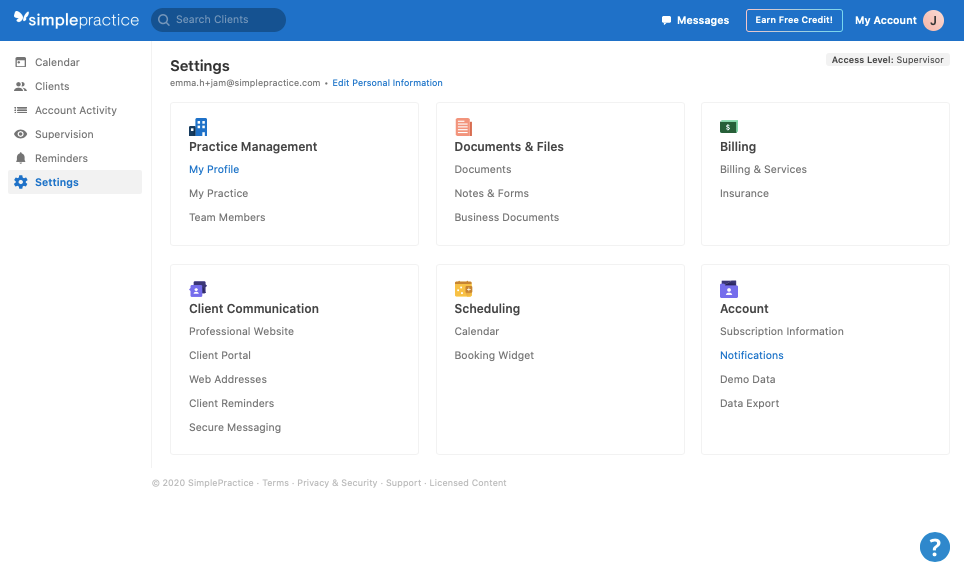964x573 pixels.
Task: Click the Licensed Content footer link
Action: point(468,483)
